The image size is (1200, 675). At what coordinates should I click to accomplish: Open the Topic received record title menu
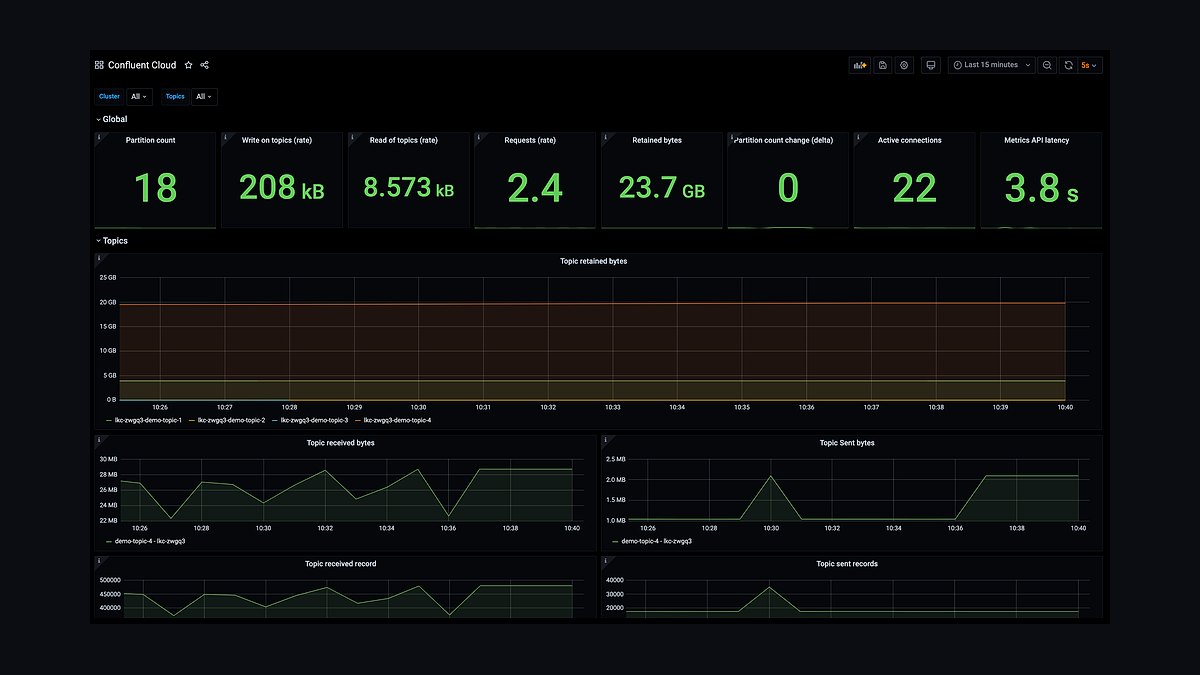click(x=341, y=564)
